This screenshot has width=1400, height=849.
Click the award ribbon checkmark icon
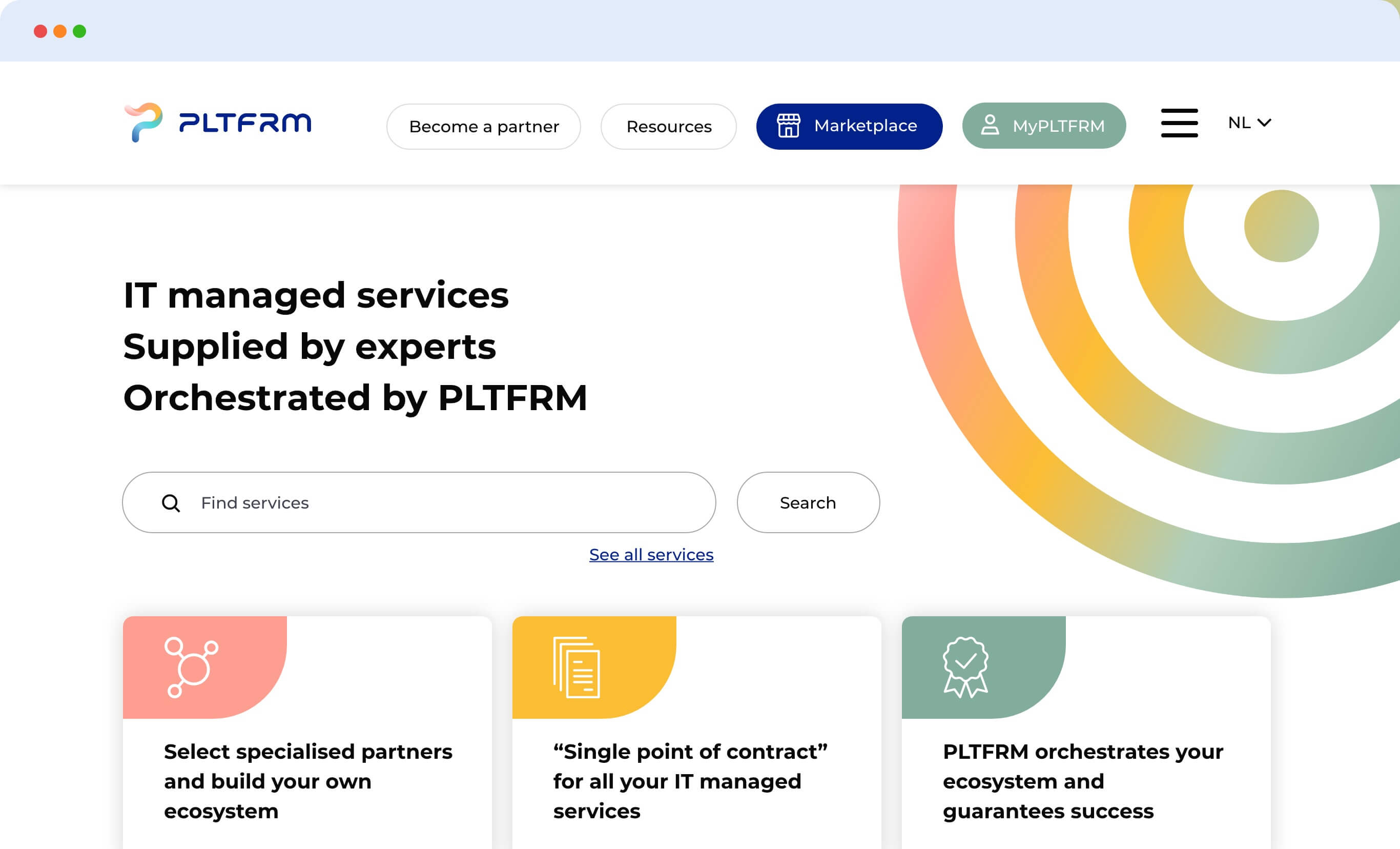(x=965, y=667)
